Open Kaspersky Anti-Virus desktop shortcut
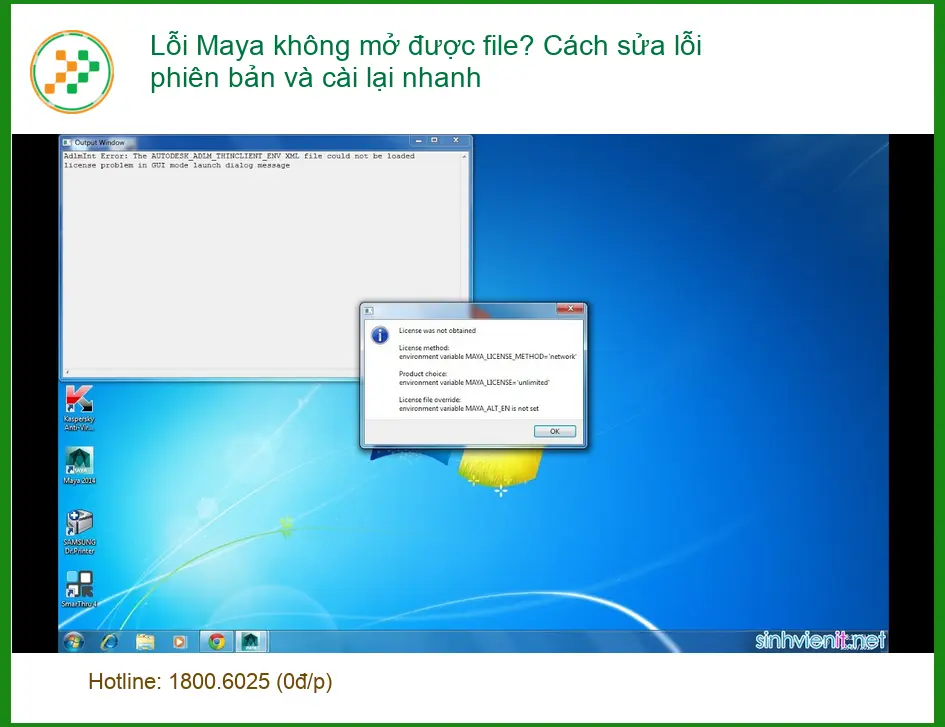Screen dimensions: 945x727 [x=80, y=408]
